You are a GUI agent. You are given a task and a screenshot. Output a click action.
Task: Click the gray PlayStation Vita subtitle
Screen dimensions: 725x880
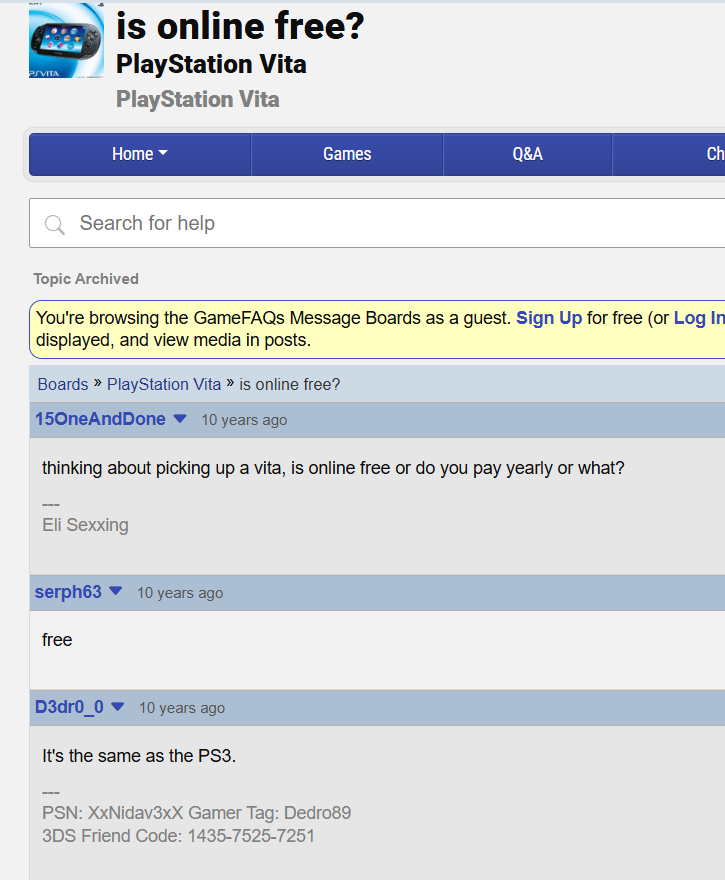(x=198, y=99)
